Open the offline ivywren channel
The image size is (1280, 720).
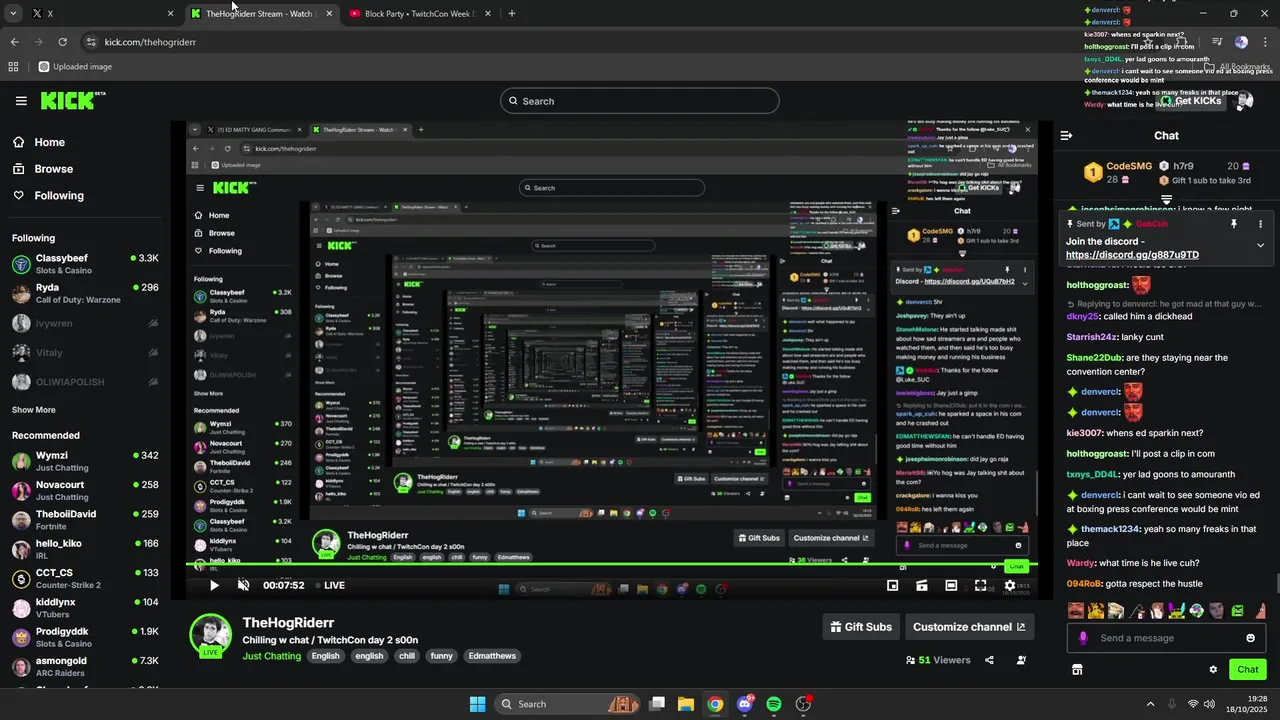tap(85, 323)
